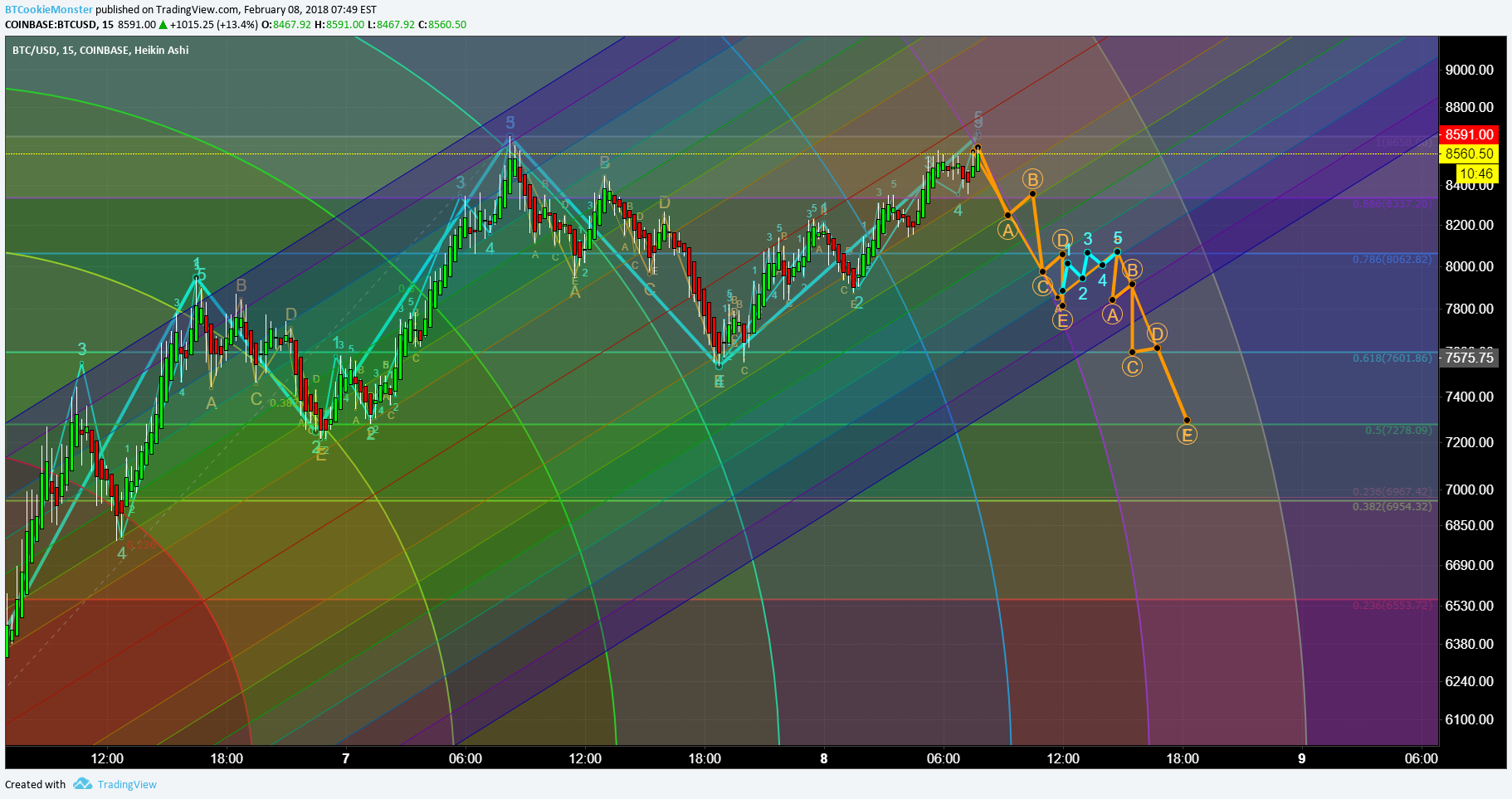Click date 7 on the time axis

coord(346,758)
